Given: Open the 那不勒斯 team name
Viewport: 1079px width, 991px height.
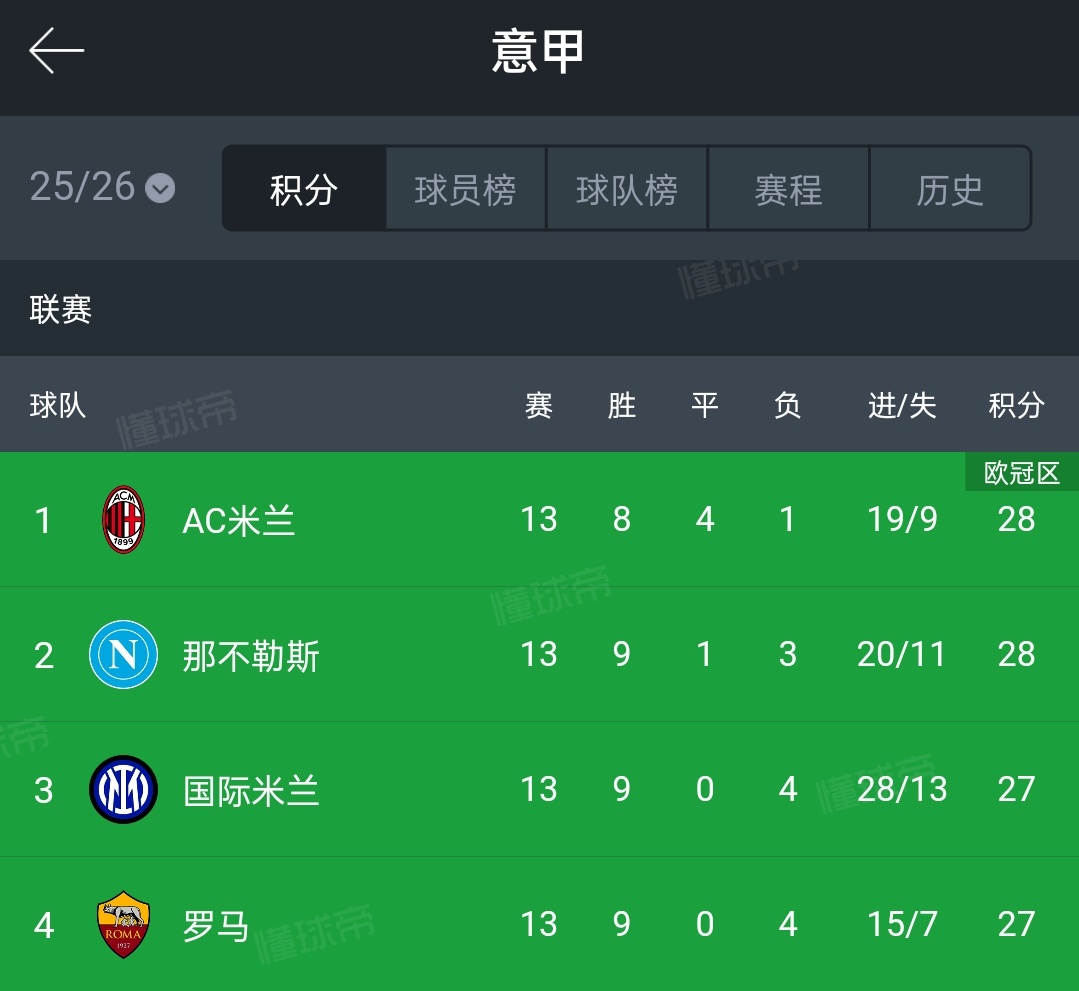Looking at the screenshot, I should 251,656.
